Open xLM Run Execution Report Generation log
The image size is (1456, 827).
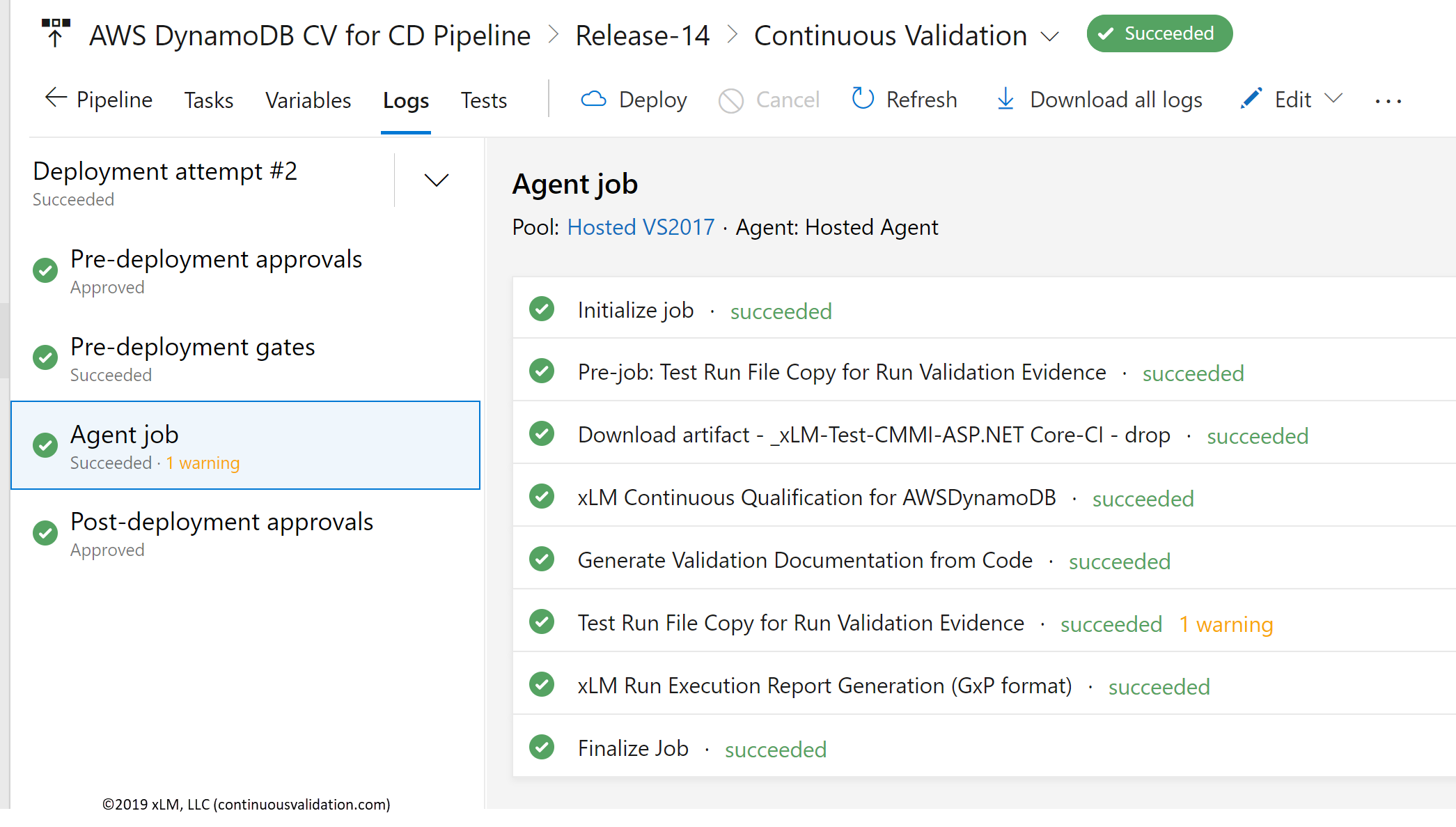[985, 684]
